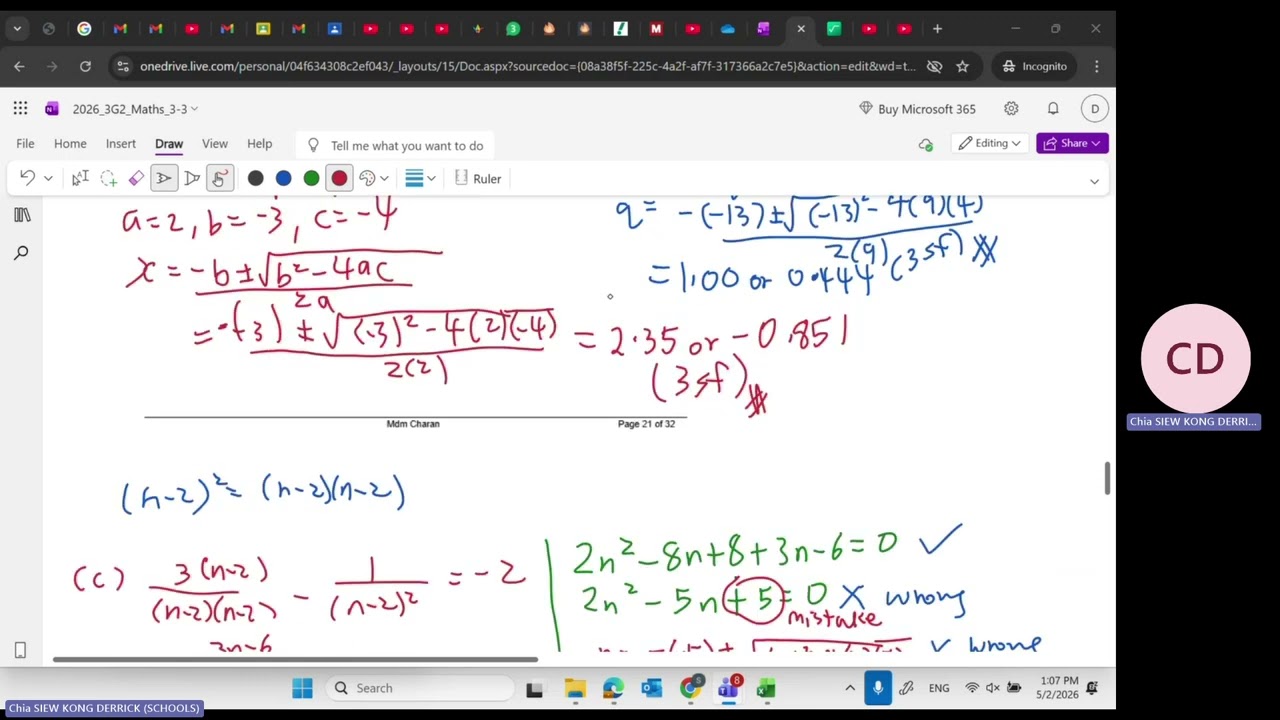
Task: Click the Share button
Action: (1072, 143)
